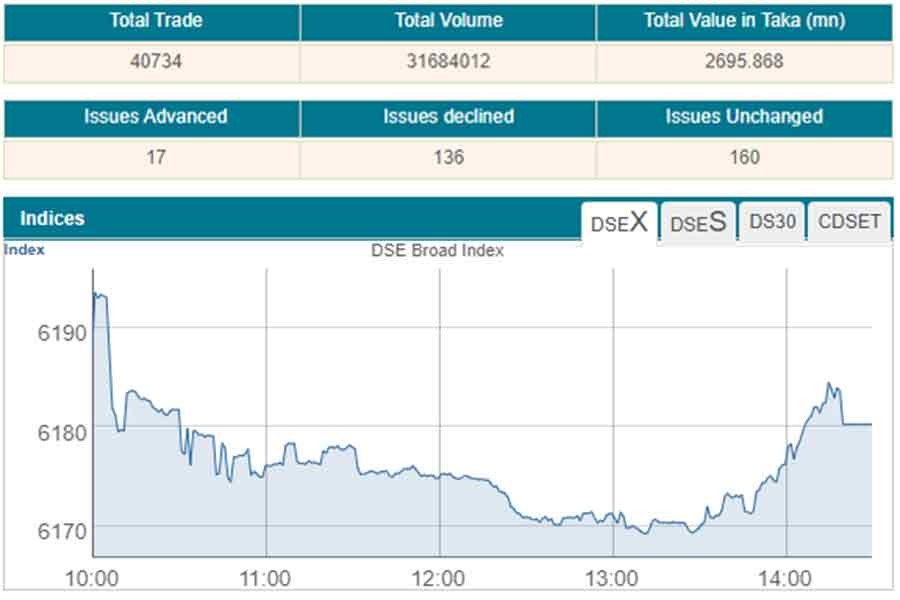Click the DSE Broad Index chart title
Screen dimensions: 900x600
click(437, 251)
